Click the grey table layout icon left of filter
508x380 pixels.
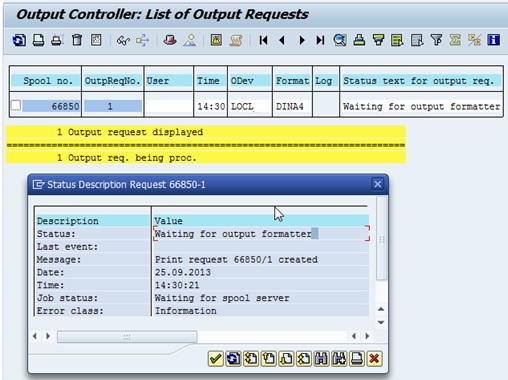(417, 40)
